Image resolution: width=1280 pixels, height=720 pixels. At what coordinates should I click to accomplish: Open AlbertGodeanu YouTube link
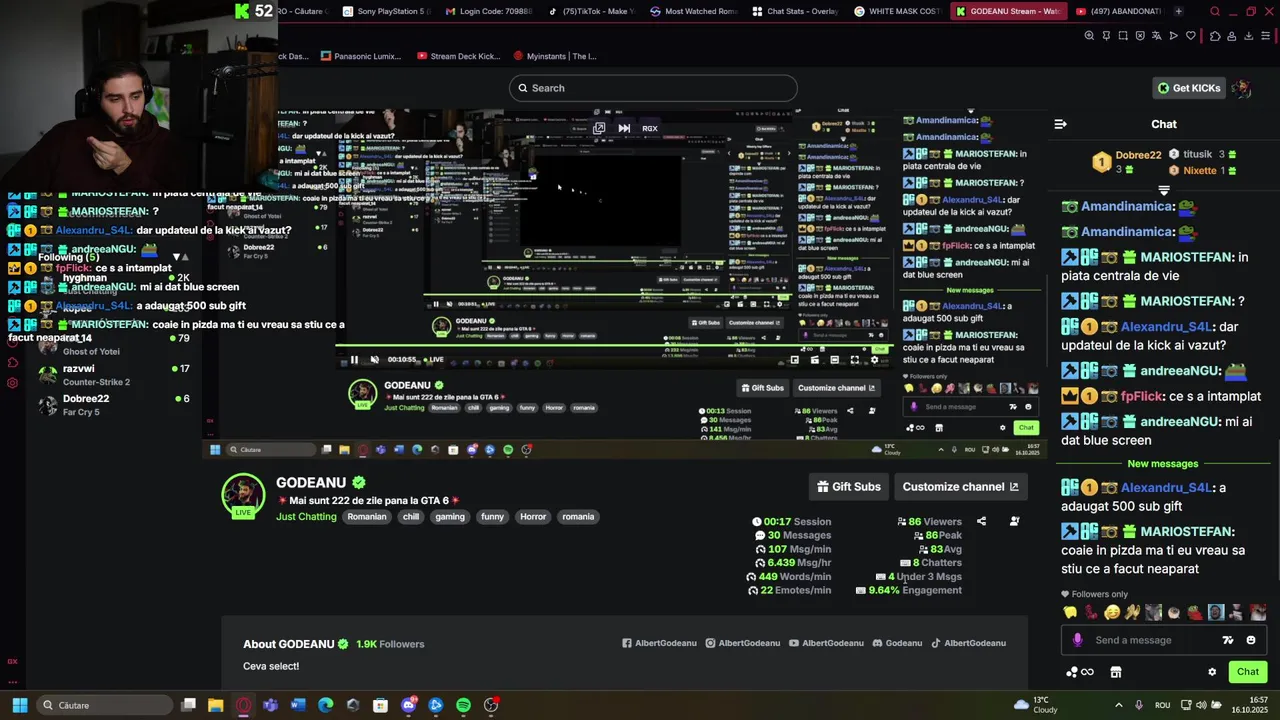point(826,643)
